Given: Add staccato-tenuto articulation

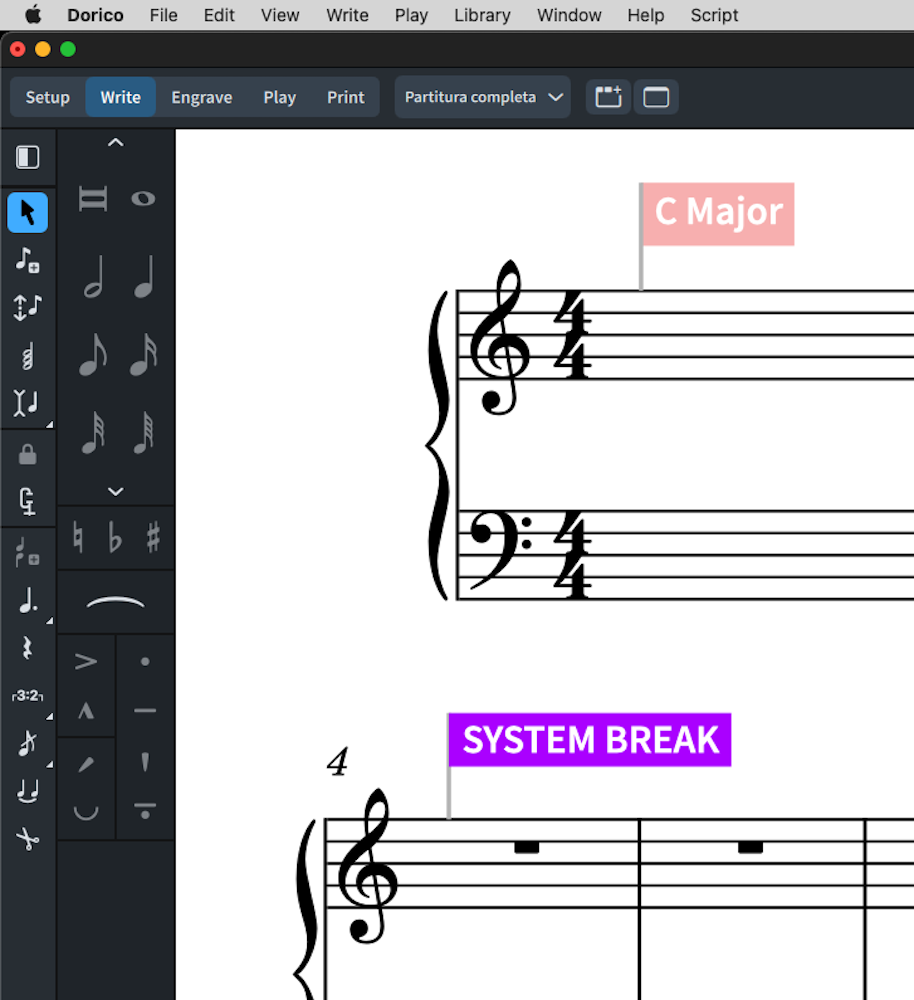Looking at the screenshot, I should click(145, 811).
